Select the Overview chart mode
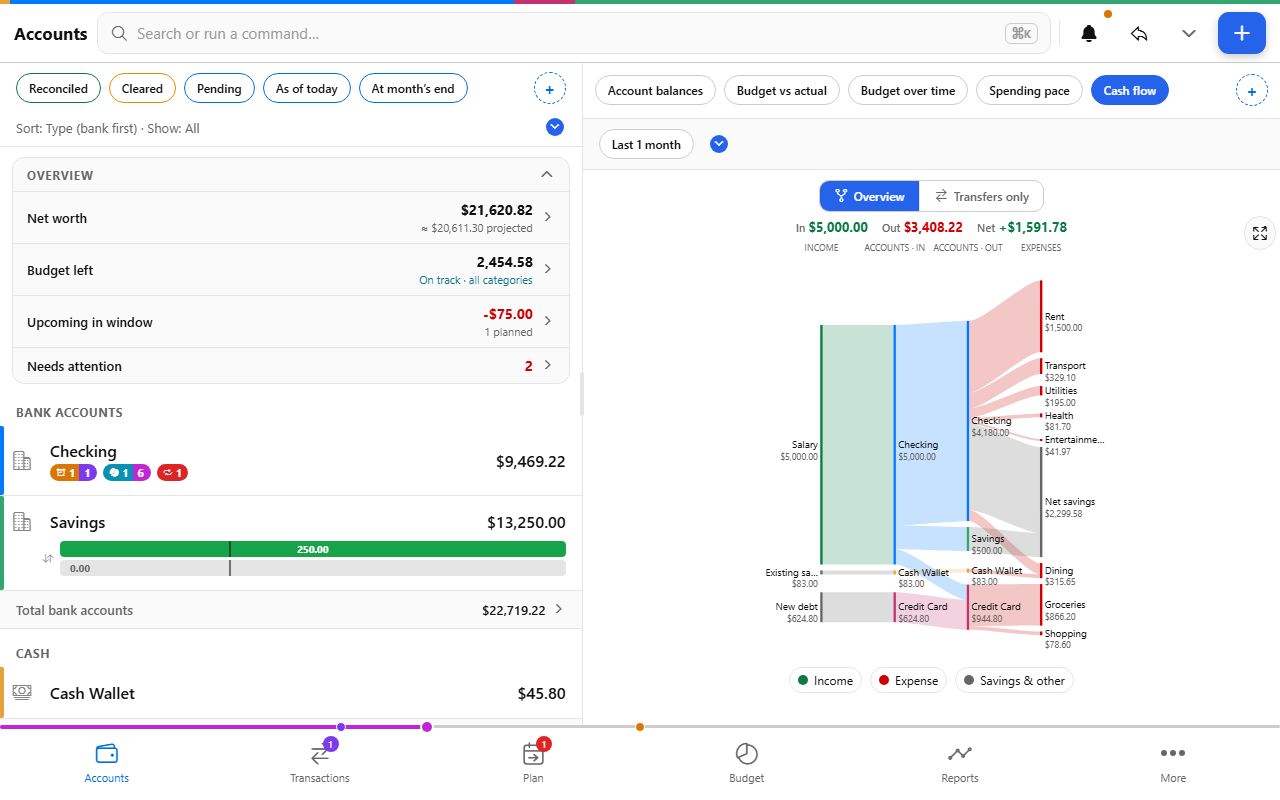Viewport: 1280px width, 800px height. tap(869, 197)
